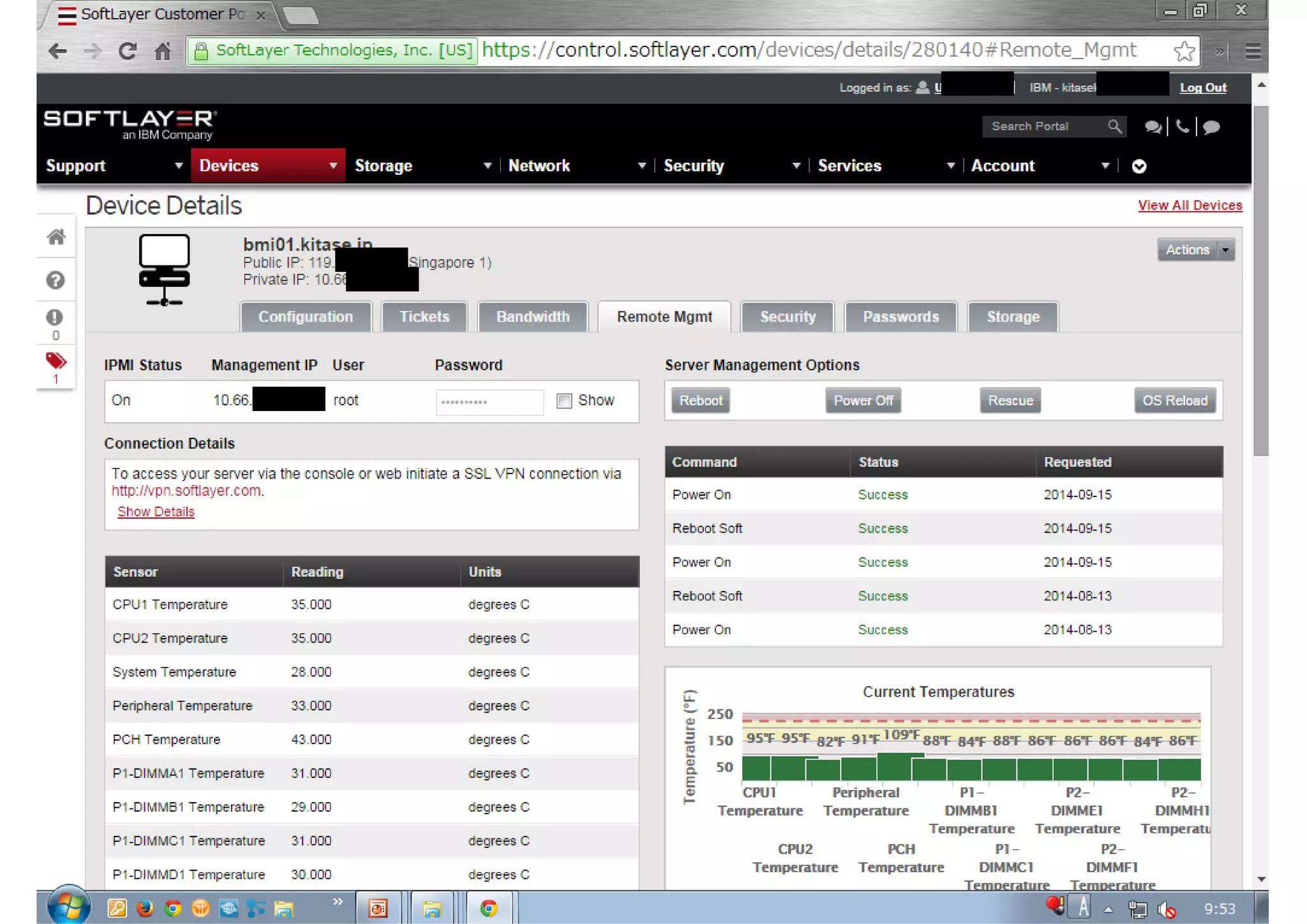Open the help question mark sidebar icon
This screenshot has height=924, width=1307.
pos(56,280)
